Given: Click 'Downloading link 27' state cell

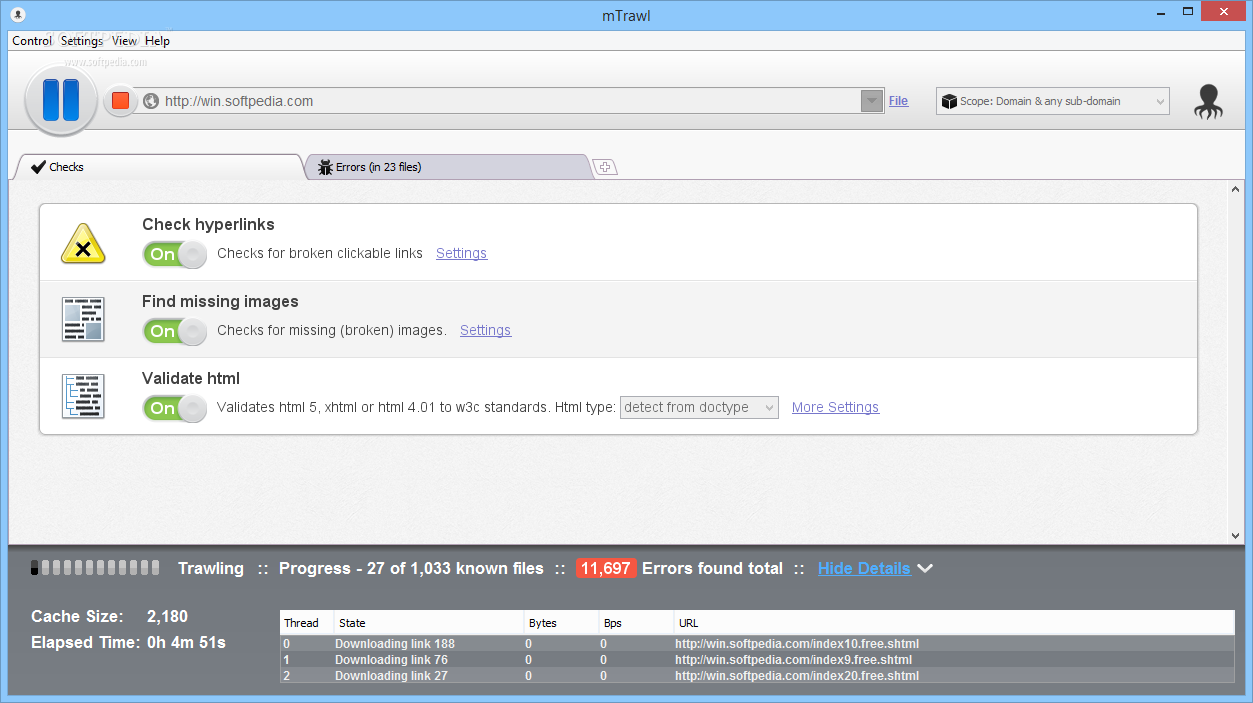Looking at the screenshot, I should 391,676.
